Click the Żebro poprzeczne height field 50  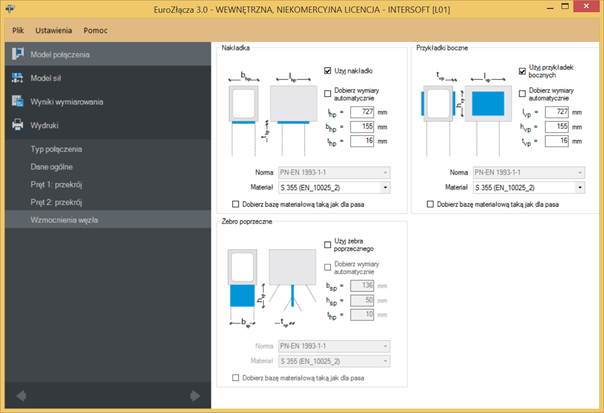[362, 300]
